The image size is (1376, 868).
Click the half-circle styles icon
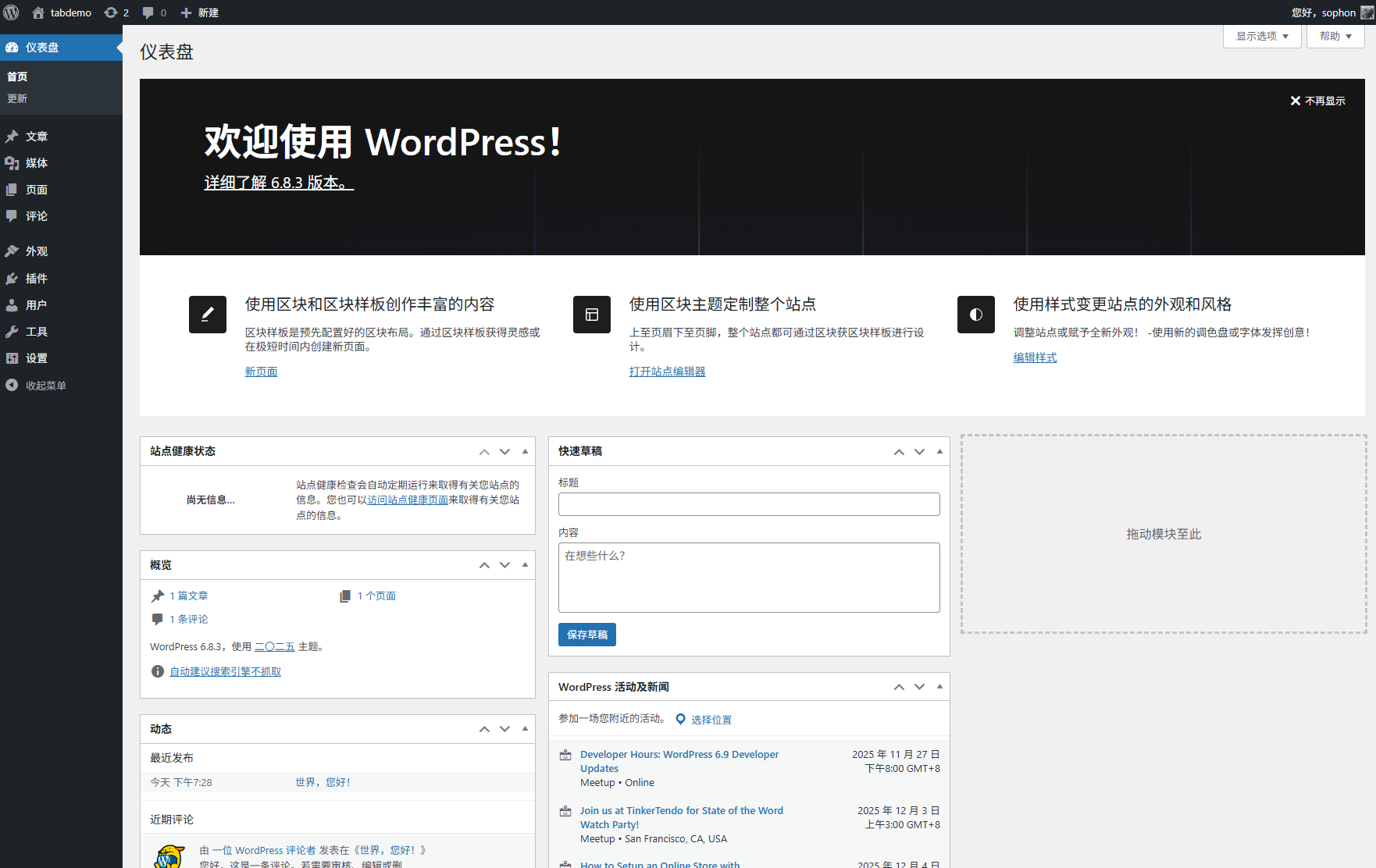pyautogui.click(x=976, y=315)
